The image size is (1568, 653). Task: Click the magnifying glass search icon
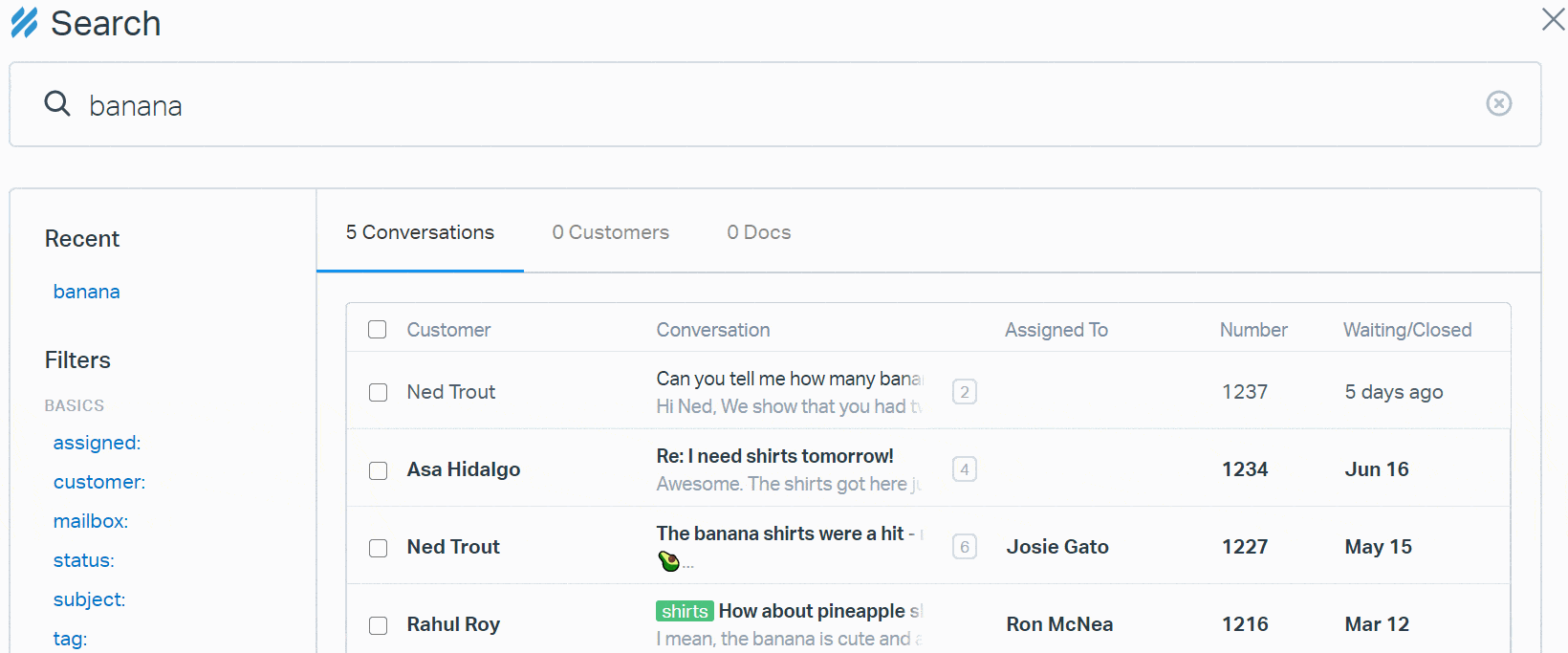[57, 103]
